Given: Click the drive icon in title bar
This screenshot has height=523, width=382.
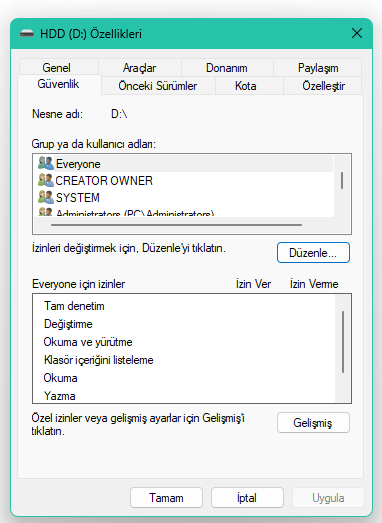Looking at the screenshot, I should 27,33.
